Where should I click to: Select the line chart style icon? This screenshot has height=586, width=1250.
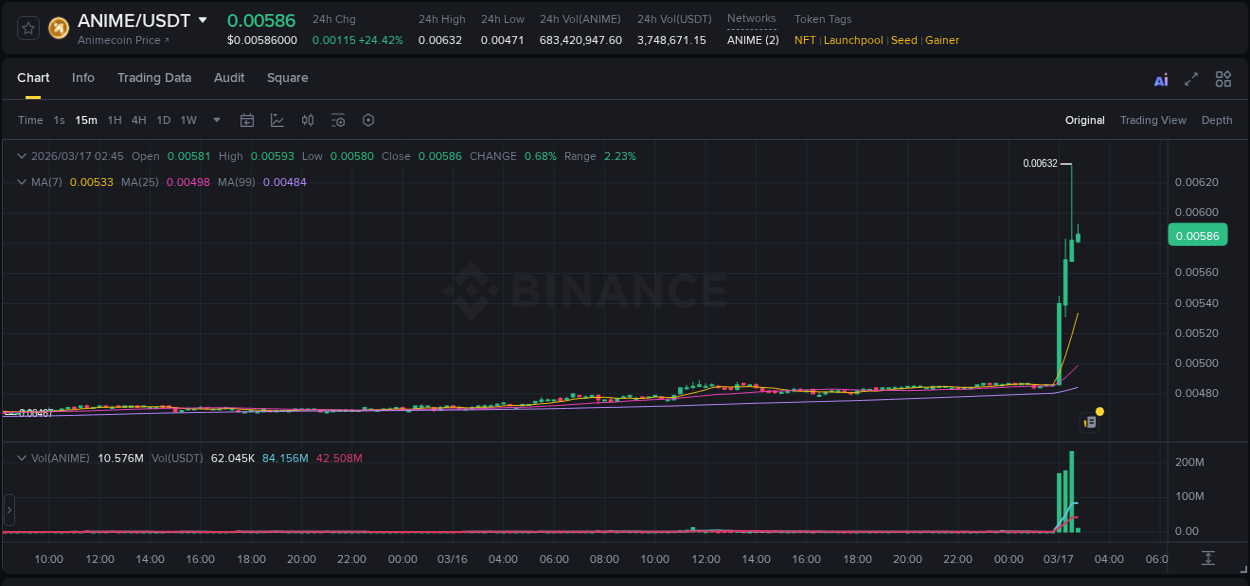click(277, 120)
